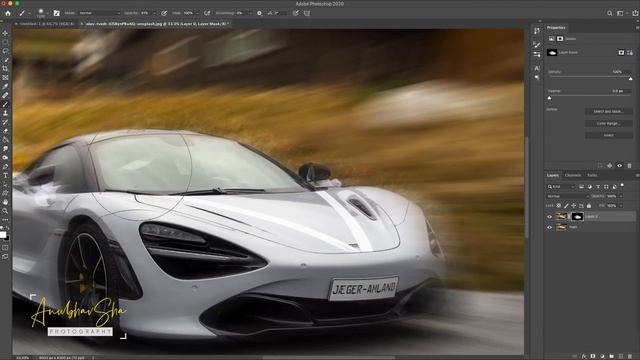Select the unsplash.jpg document tab

coord(156,24)
